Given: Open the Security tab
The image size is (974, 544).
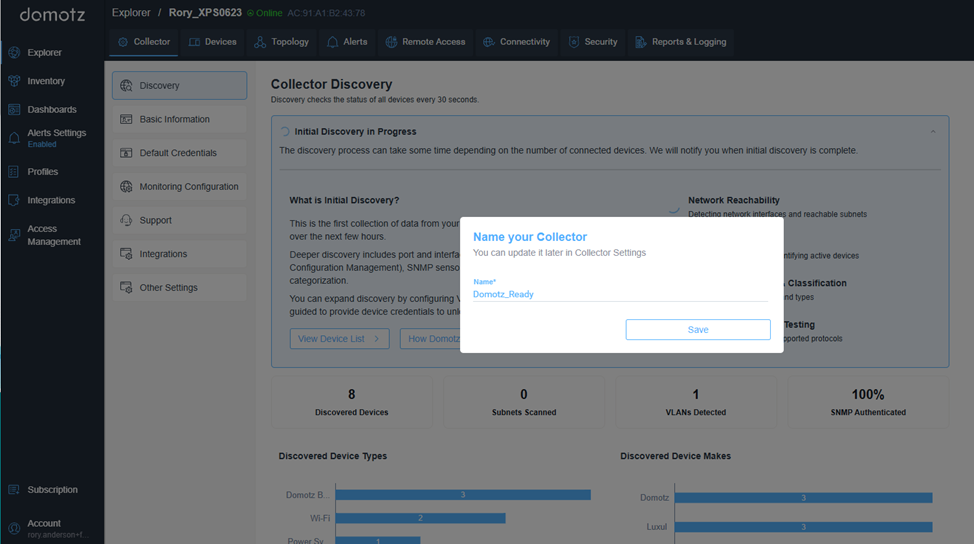Looking at the screenshot, I should point(593,42).
